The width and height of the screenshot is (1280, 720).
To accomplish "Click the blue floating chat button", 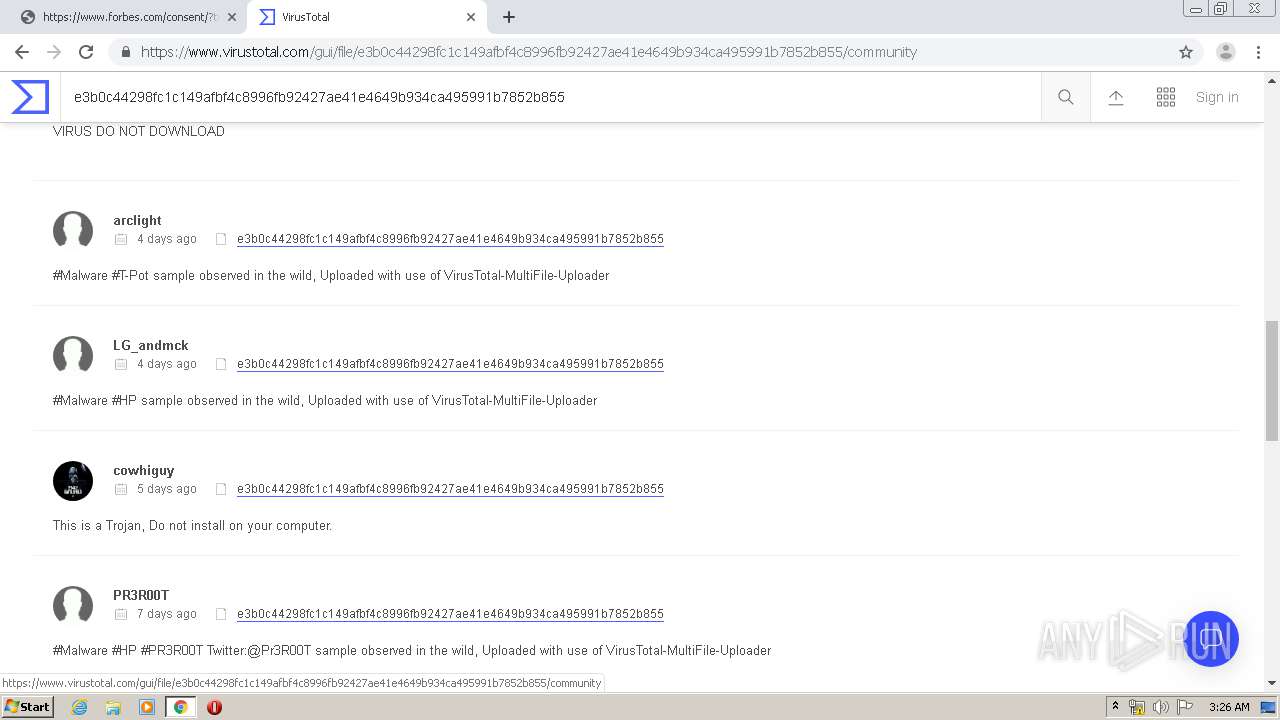I will [x=1211, y=638].
